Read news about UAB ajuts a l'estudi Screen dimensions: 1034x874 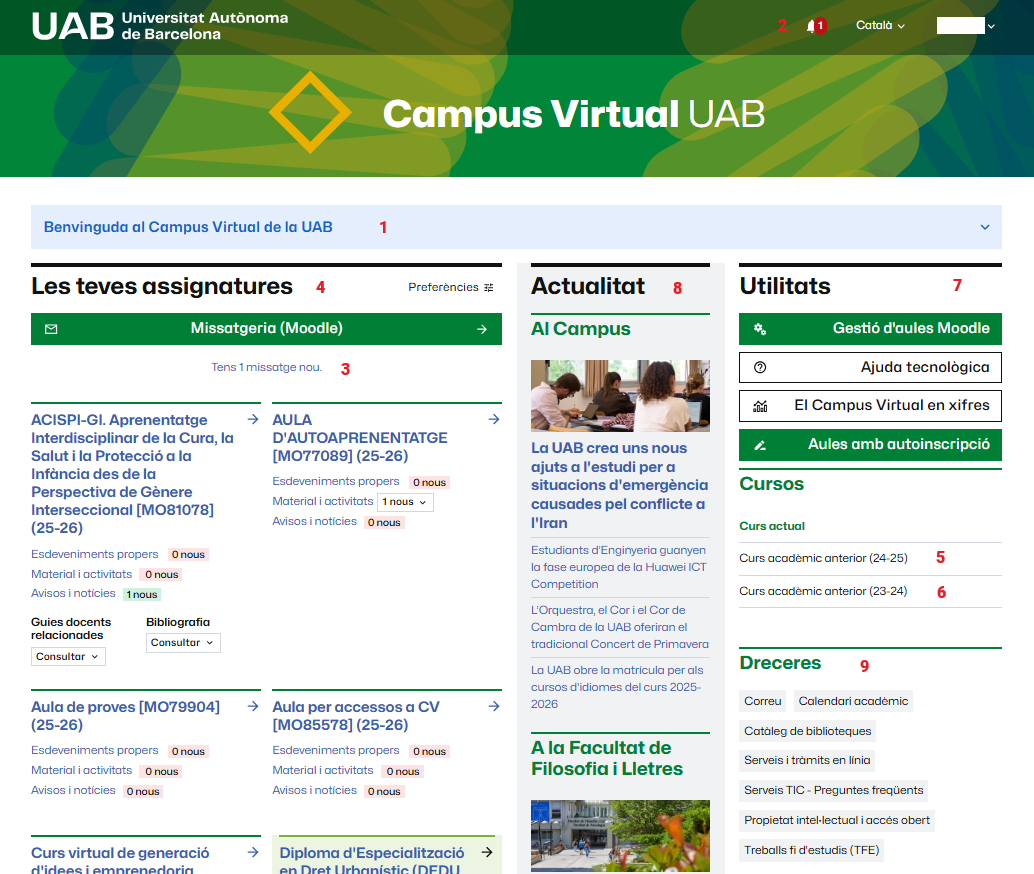tap(619, 485)
